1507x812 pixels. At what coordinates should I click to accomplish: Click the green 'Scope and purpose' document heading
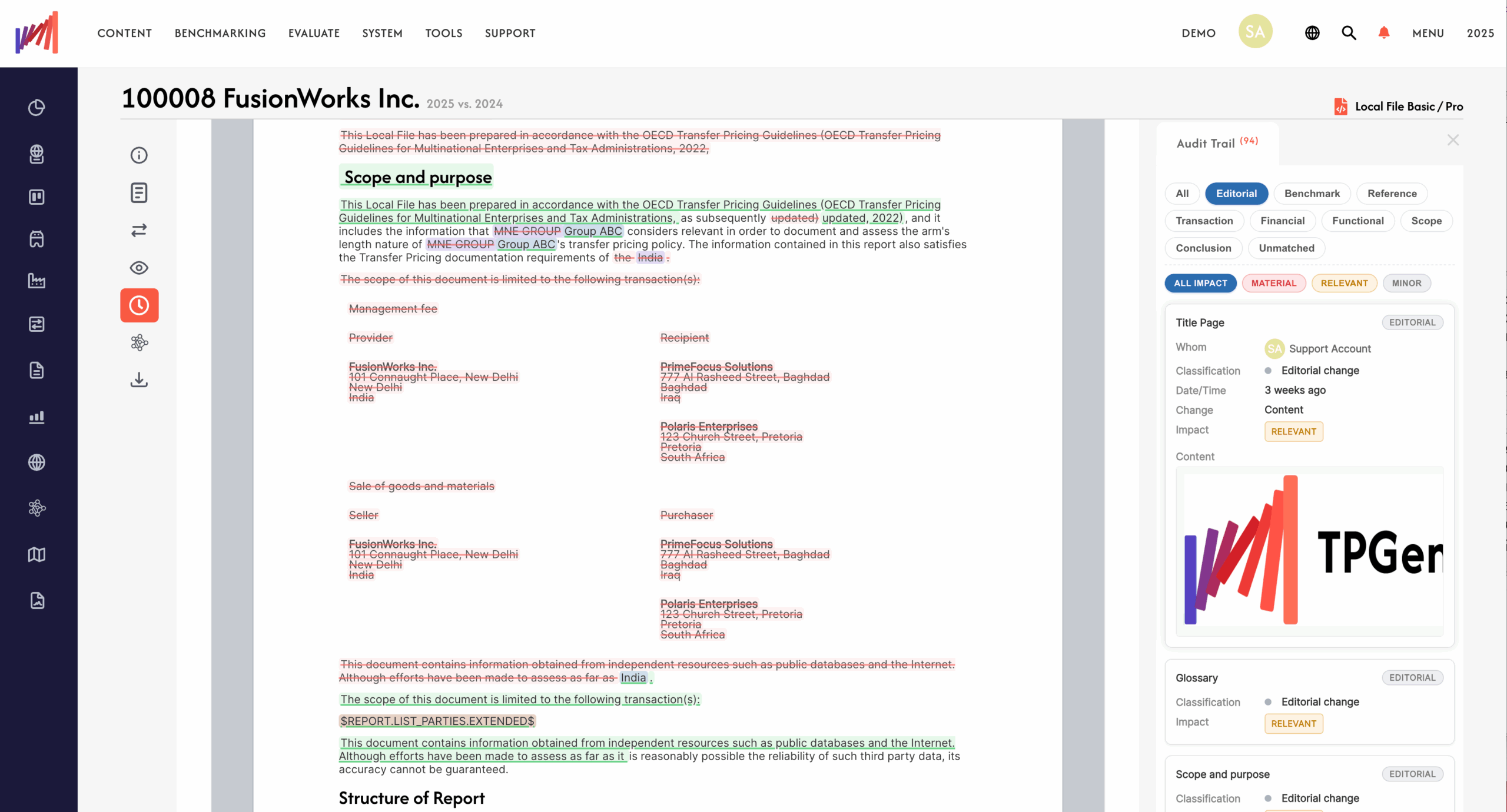click(x=417, y=177)
